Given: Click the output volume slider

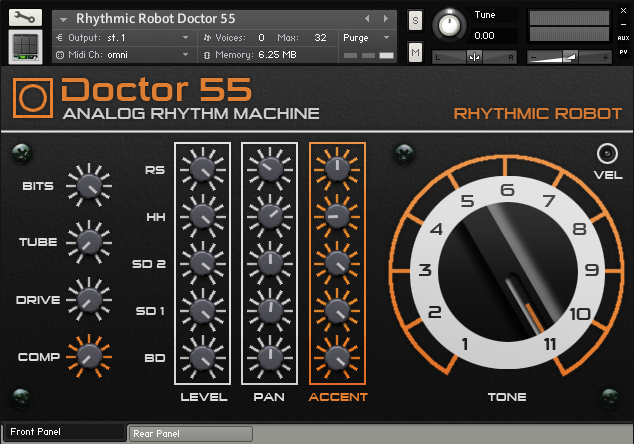Looking at the screenshot, I should pyautogui.click(x=569, y=57).
